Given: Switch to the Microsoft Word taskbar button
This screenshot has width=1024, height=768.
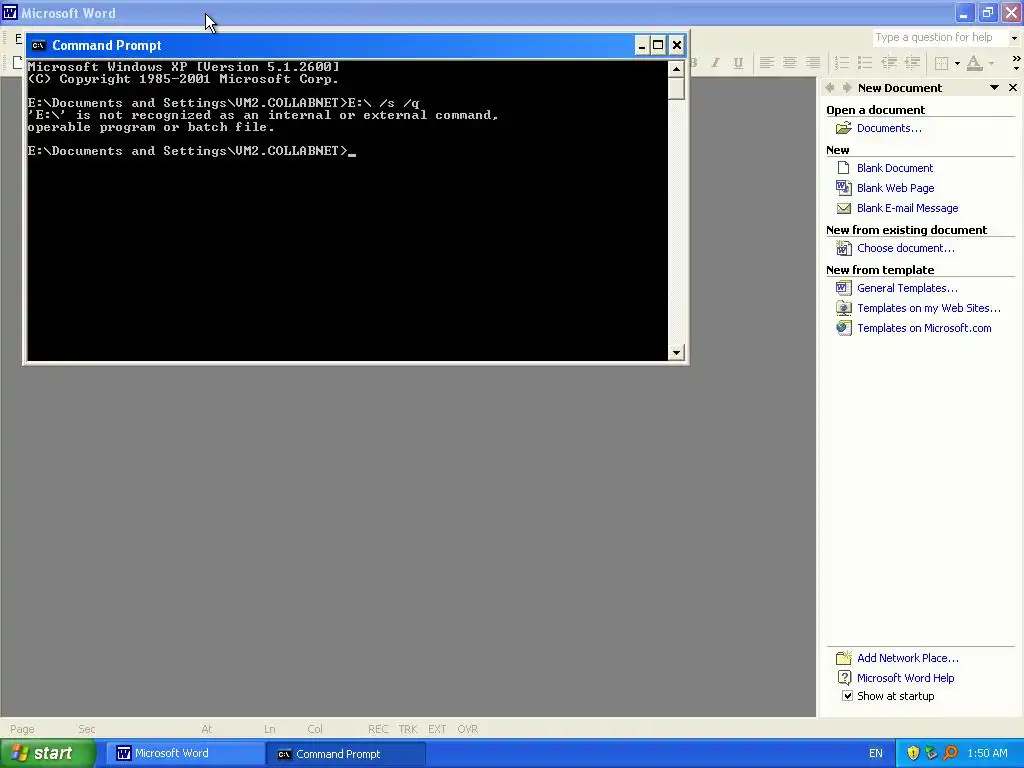Looking at the screenshot, I should pyautogui.click(x=184, y=754).
